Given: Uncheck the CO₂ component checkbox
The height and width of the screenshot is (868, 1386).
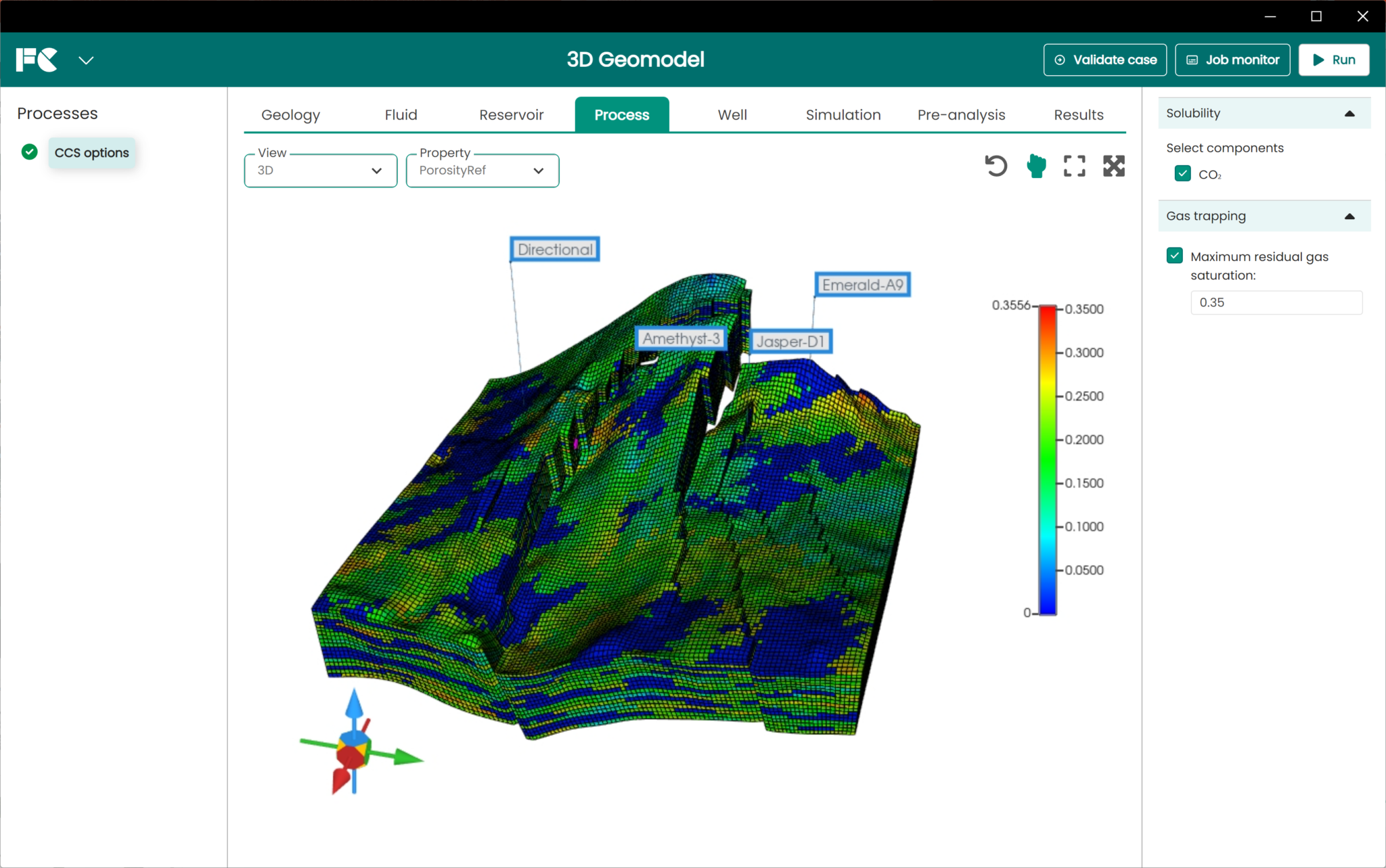Looking at the screenshot, I should [x=1182, y=174].
